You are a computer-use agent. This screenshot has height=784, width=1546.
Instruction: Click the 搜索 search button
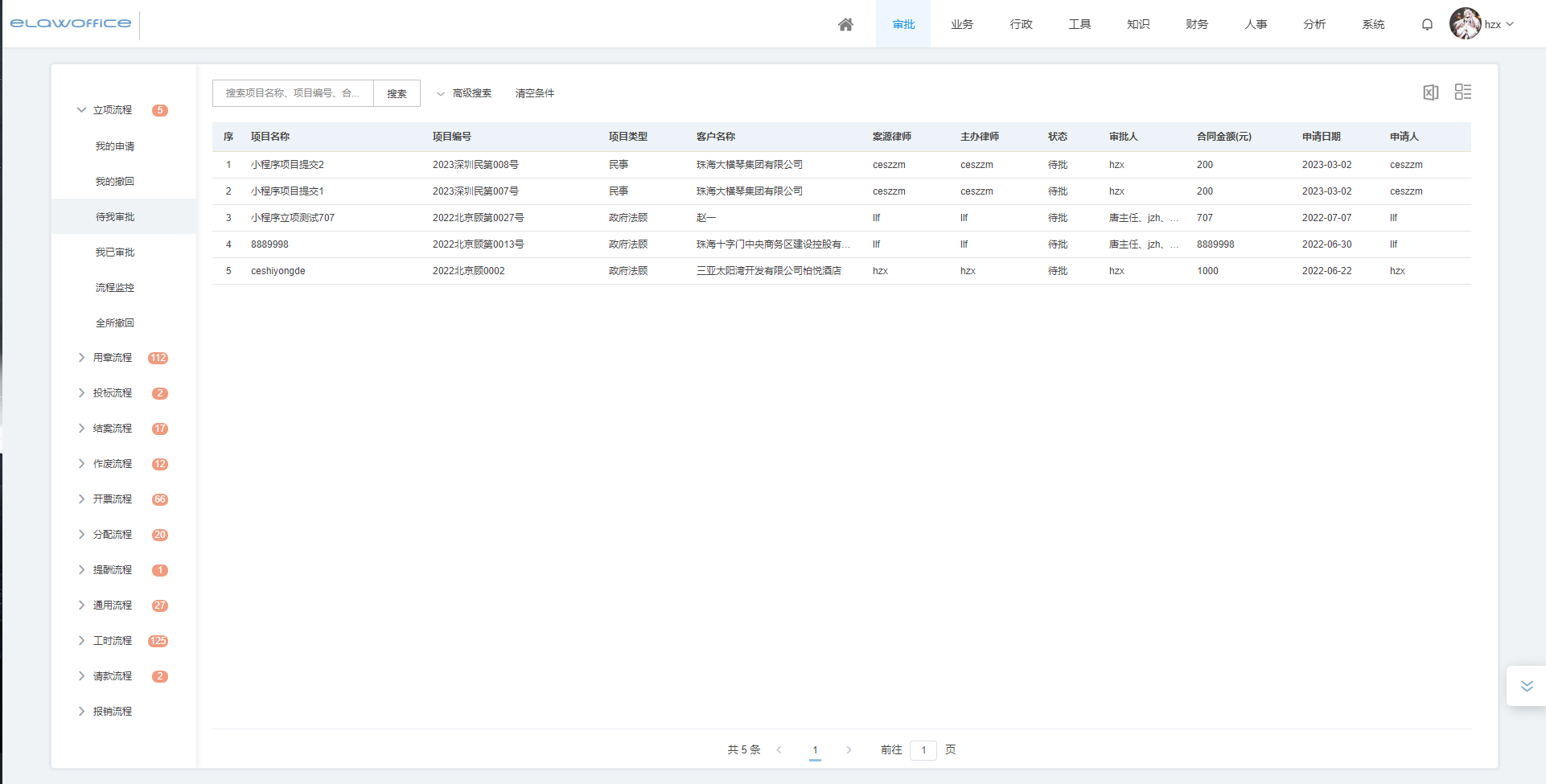coord(397,93)
